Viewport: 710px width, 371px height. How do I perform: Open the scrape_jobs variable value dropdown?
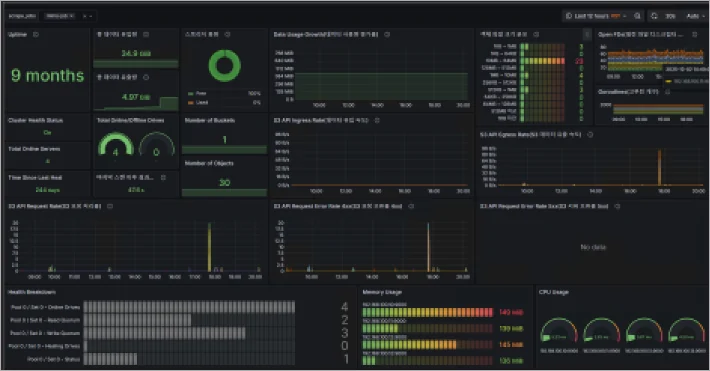68,16
